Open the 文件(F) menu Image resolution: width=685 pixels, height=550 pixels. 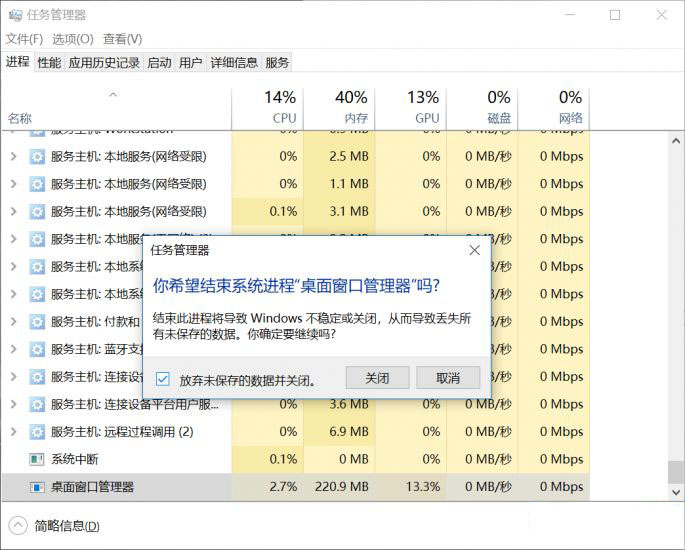(24, 39)
